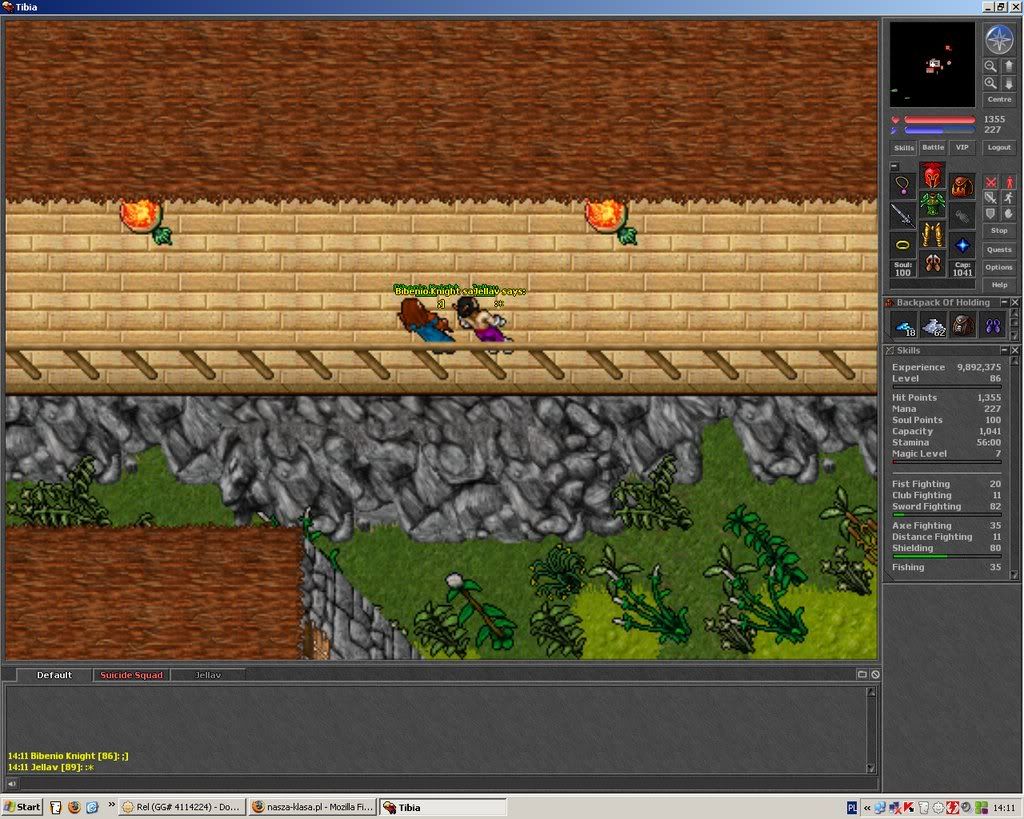1024x819 pixels.
Task: Move minimap view one floor up
Action: tap(1008, 66)
